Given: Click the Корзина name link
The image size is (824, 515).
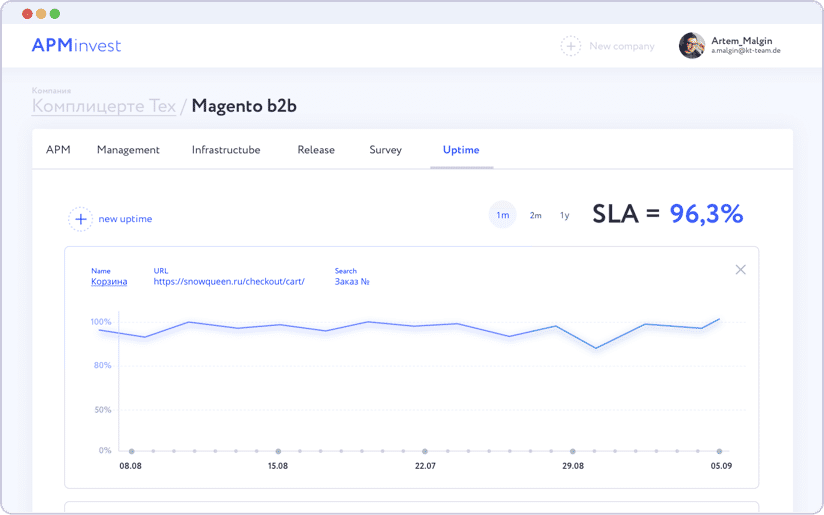Looking at the screenshot, I should pyautogui.click(x=109, y=282).
